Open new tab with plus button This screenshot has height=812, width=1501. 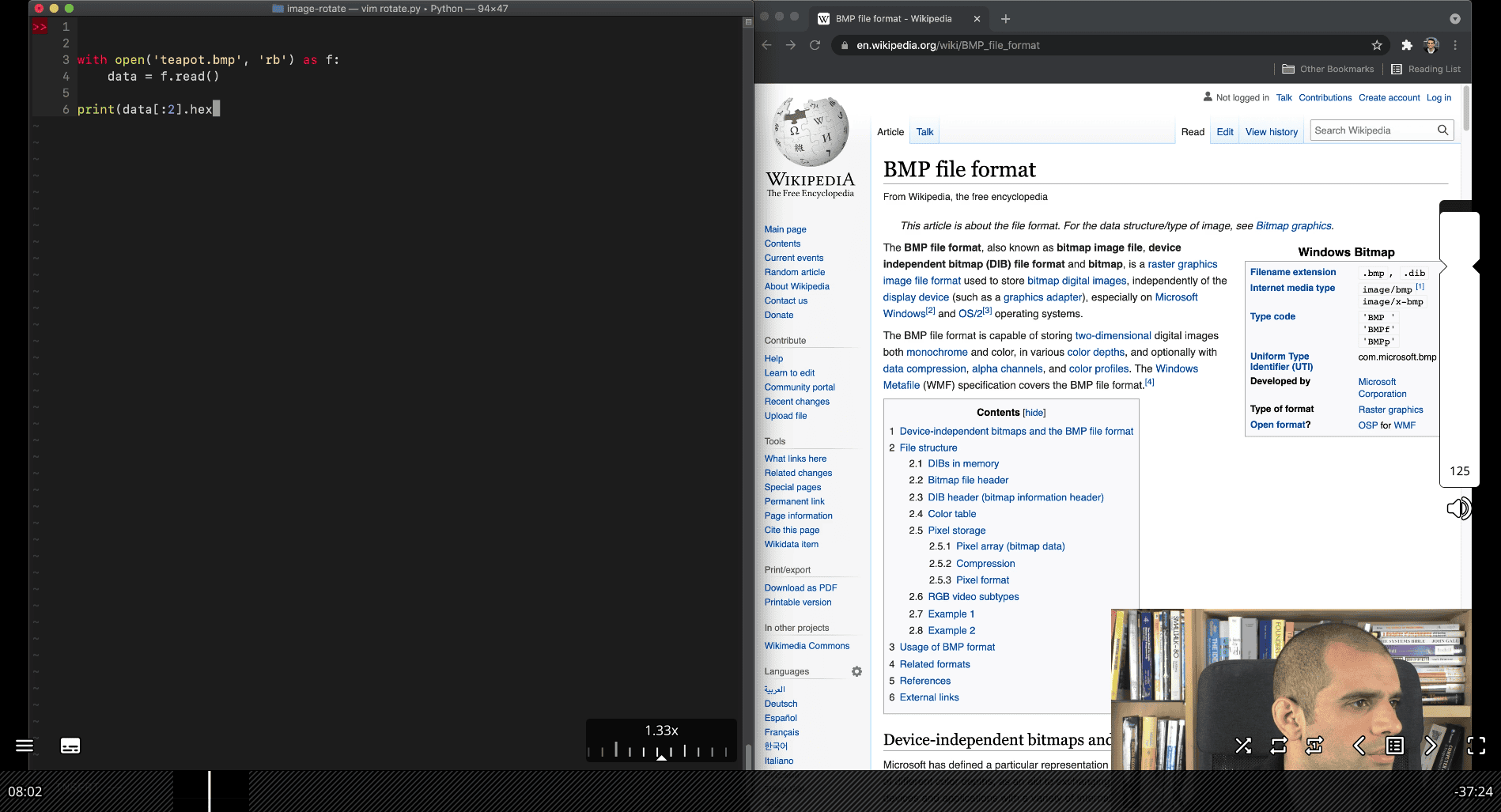(x=1005, y=19)
